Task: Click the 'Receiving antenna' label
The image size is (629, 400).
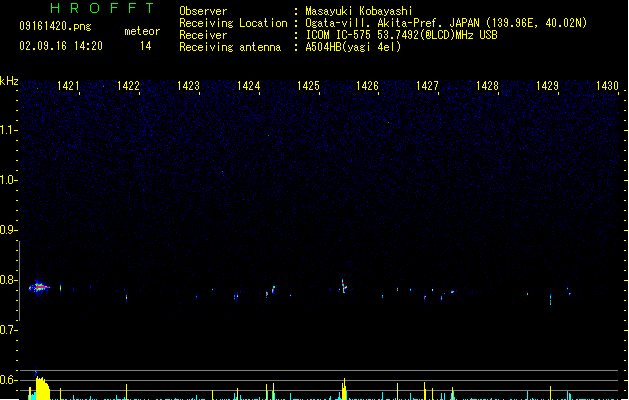Action: coord(230,47)
